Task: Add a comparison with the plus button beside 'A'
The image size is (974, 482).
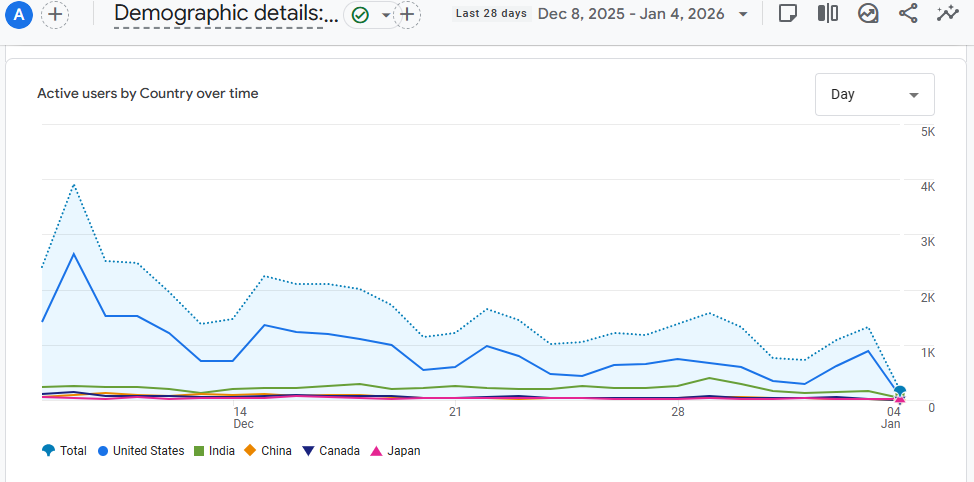Action: coord(55,14)
